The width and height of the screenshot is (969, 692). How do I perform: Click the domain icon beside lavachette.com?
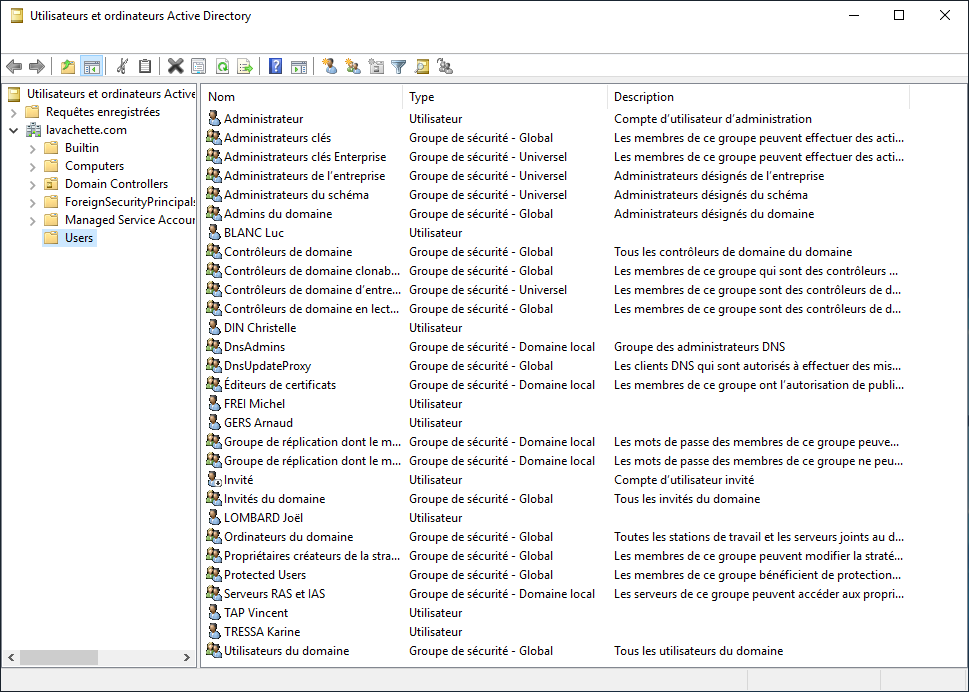[x=33, y=130]
